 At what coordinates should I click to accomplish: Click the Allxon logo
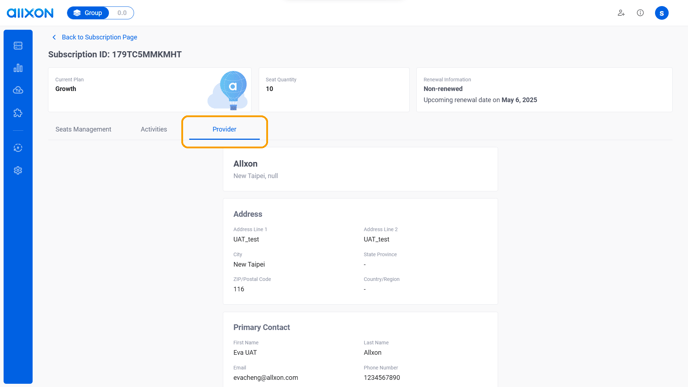coord(30,13)
